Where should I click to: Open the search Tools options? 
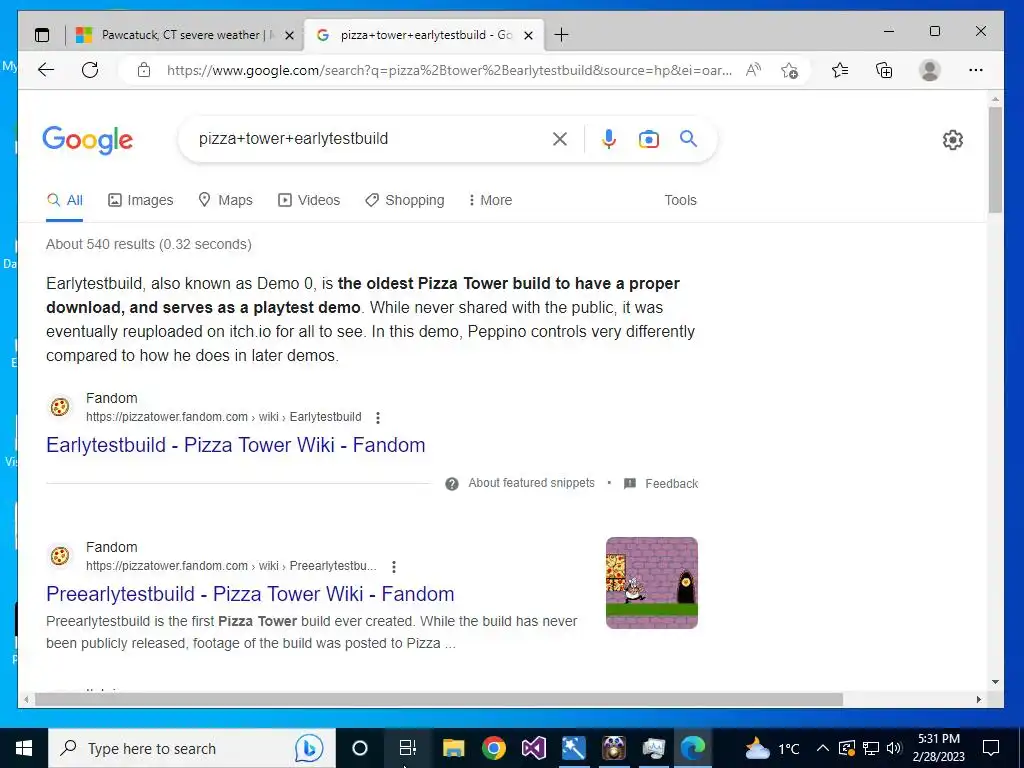(x=680, y=200)
